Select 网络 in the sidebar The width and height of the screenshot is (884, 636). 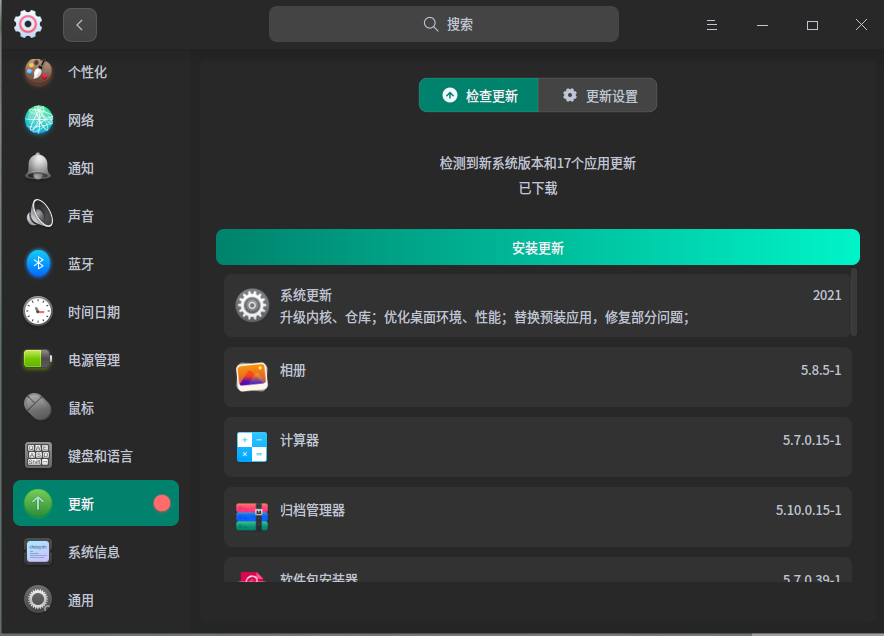tap(96, 120)
